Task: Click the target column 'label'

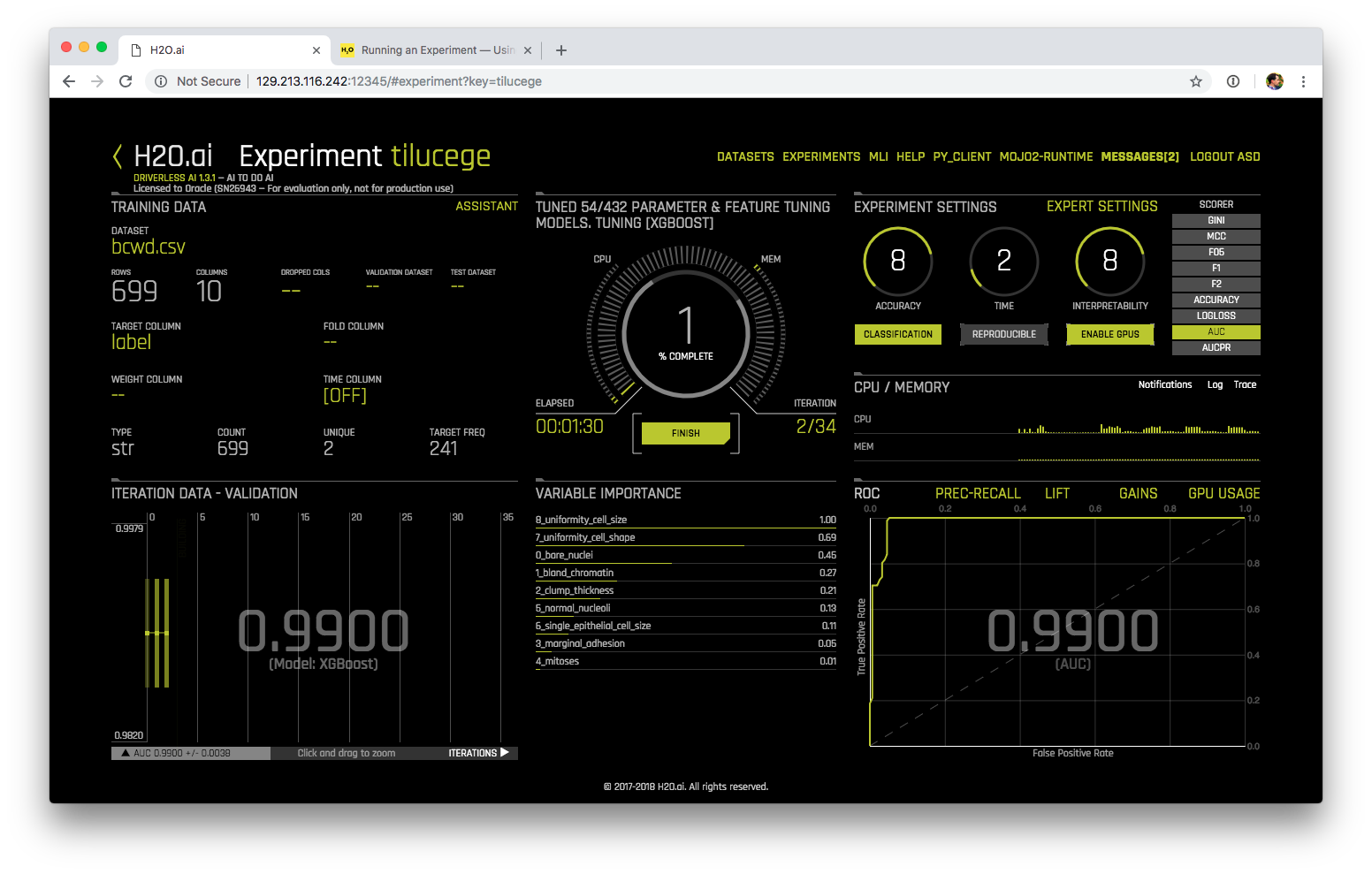Action: click(132, 342)
